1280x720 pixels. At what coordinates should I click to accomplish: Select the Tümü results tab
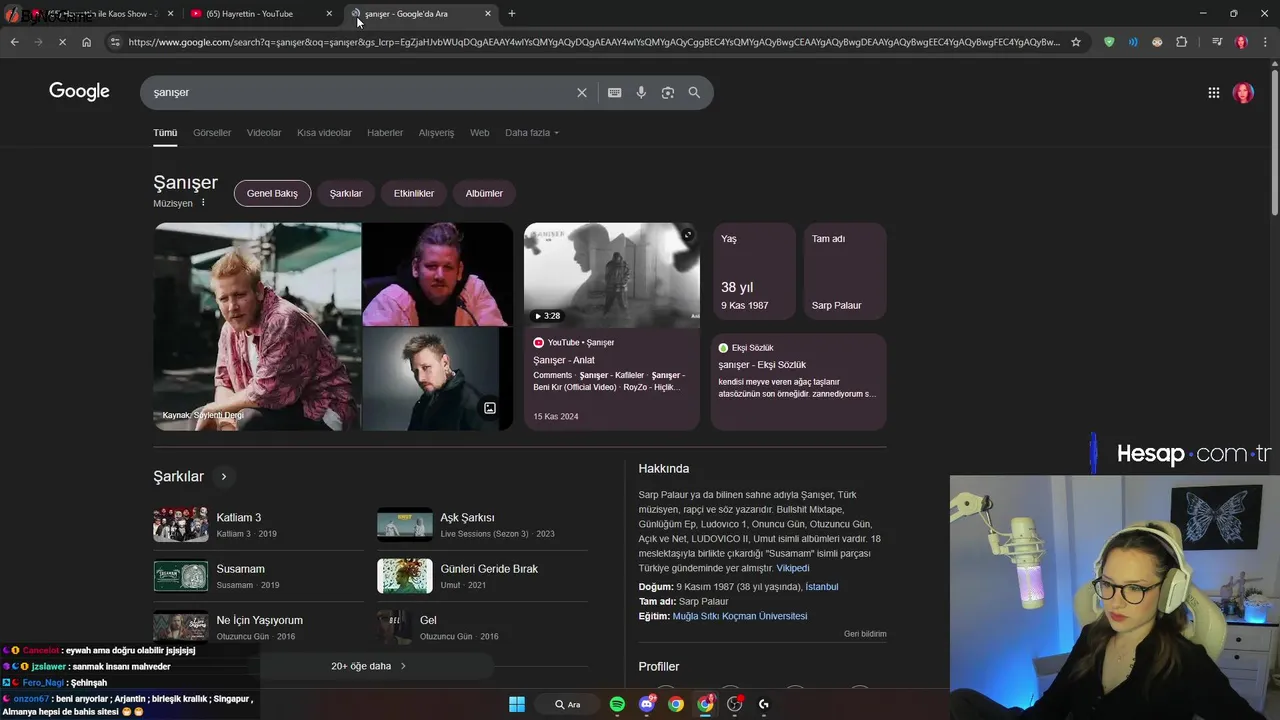tap(165, 132)
